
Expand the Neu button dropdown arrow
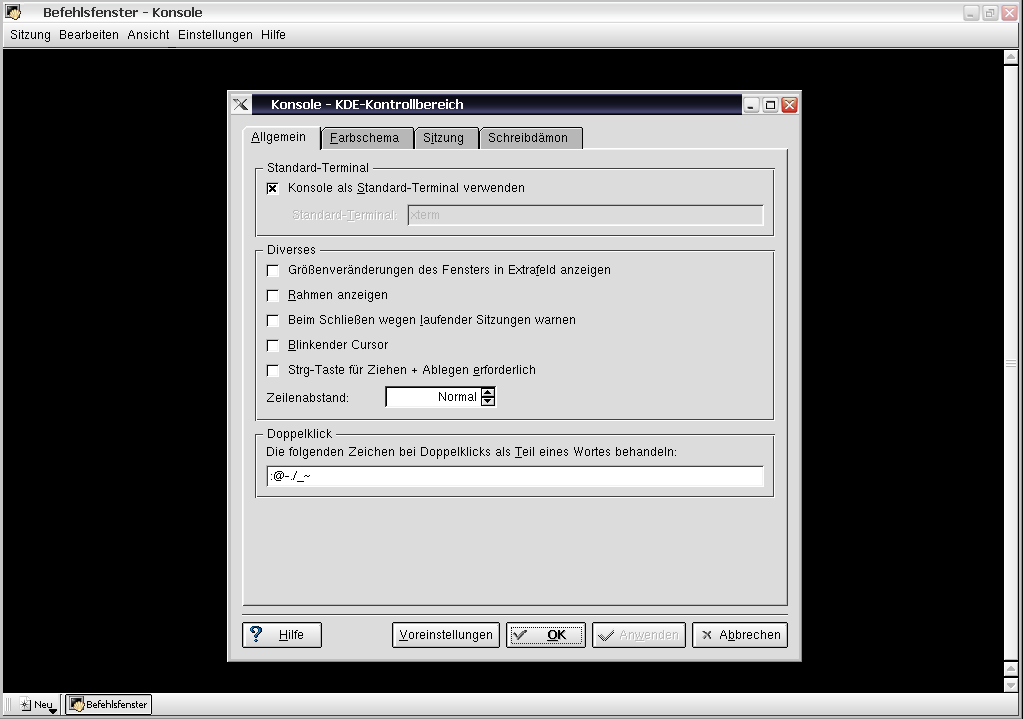(x=53, y=711)
